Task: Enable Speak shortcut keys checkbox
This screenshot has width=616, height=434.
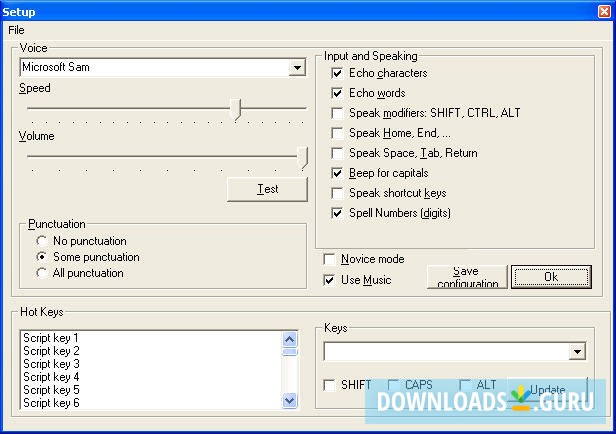Action: [337, 193]
